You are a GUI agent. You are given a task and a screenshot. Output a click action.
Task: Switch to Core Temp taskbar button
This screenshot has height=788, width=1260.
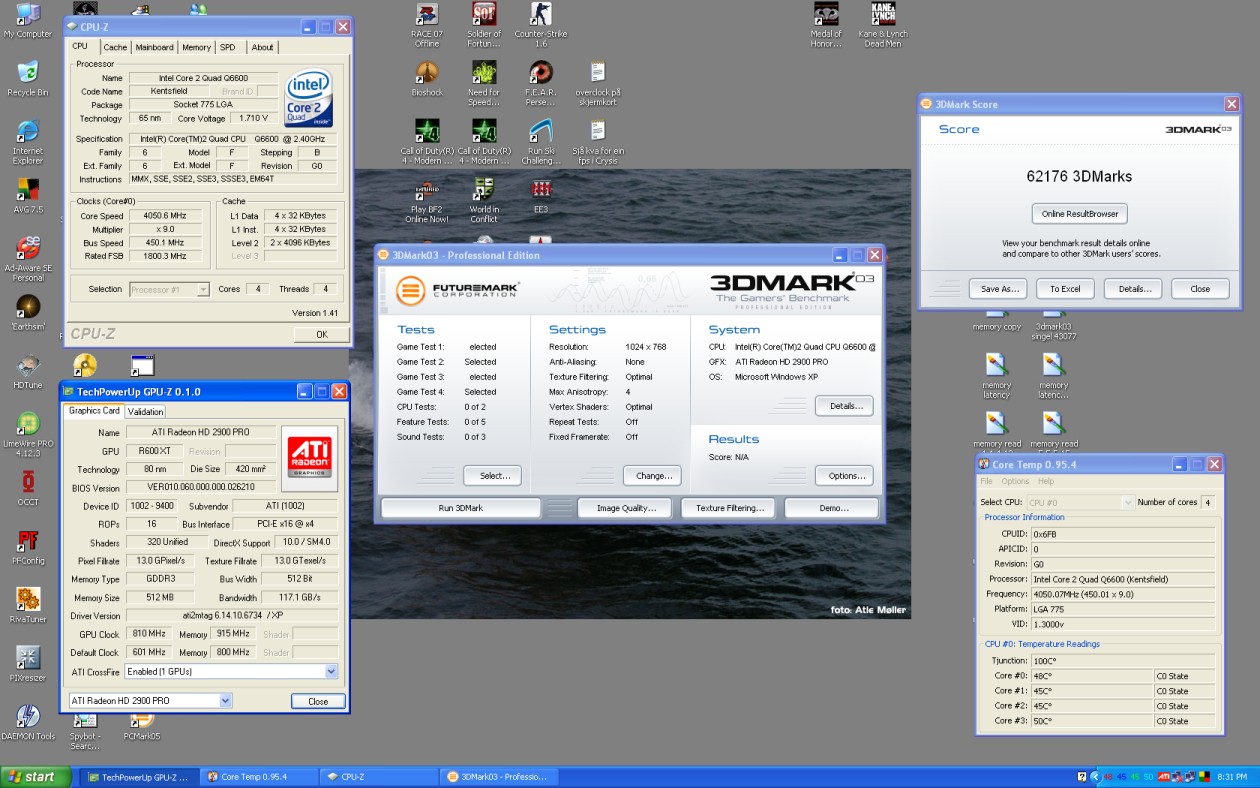click(257, 777)
